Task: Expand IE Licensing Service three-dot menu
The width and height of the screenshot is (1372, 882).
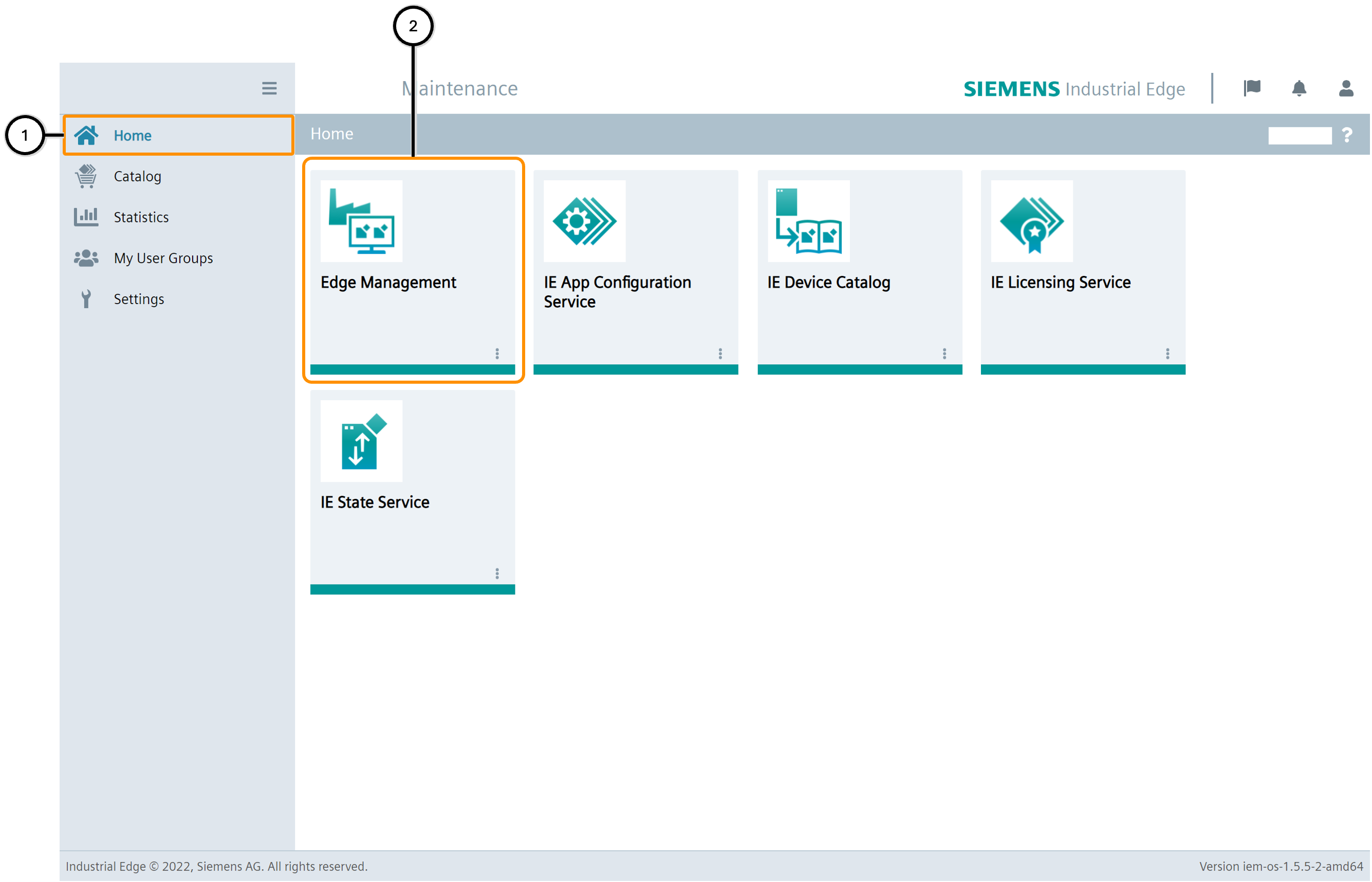Action: point(1167,353)
